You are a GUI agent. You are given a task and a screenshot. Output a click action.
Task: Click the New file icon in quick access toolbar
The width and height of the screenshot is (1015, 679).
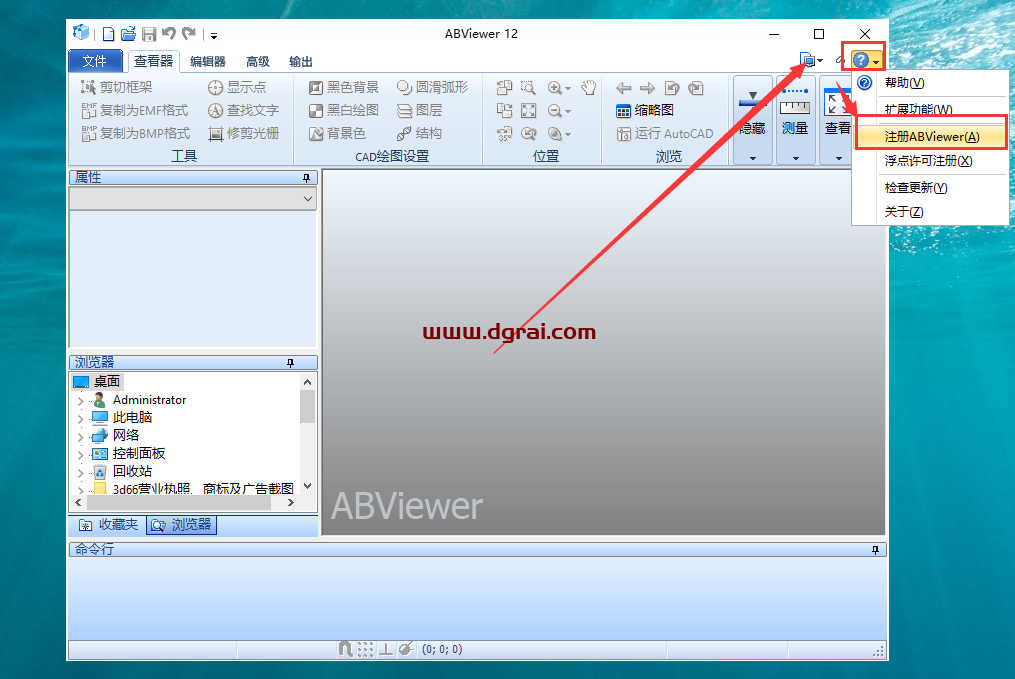coord(109,34)
